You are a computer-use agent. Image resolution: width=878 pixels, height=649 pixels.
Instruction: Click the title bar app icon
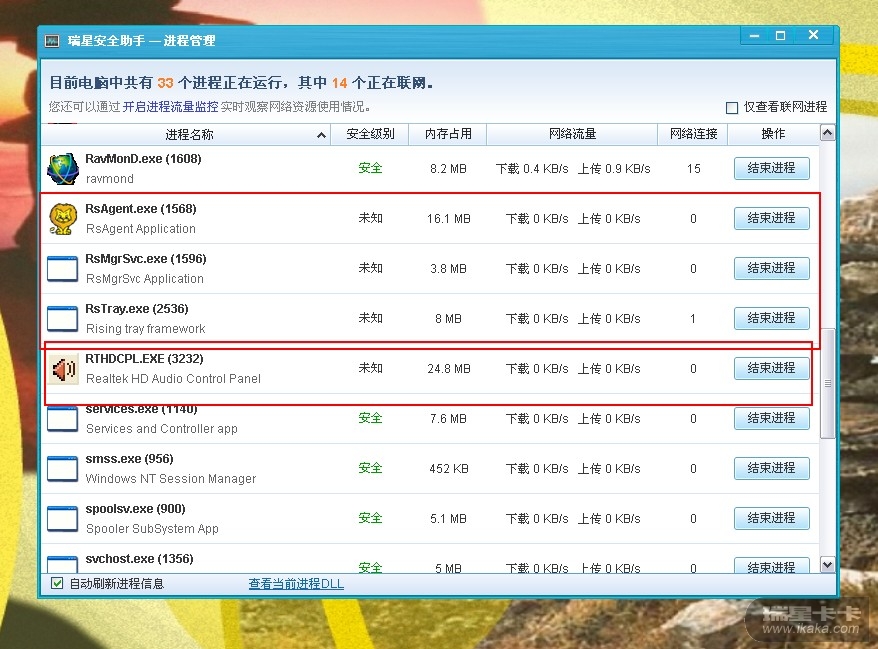[53, 41]
